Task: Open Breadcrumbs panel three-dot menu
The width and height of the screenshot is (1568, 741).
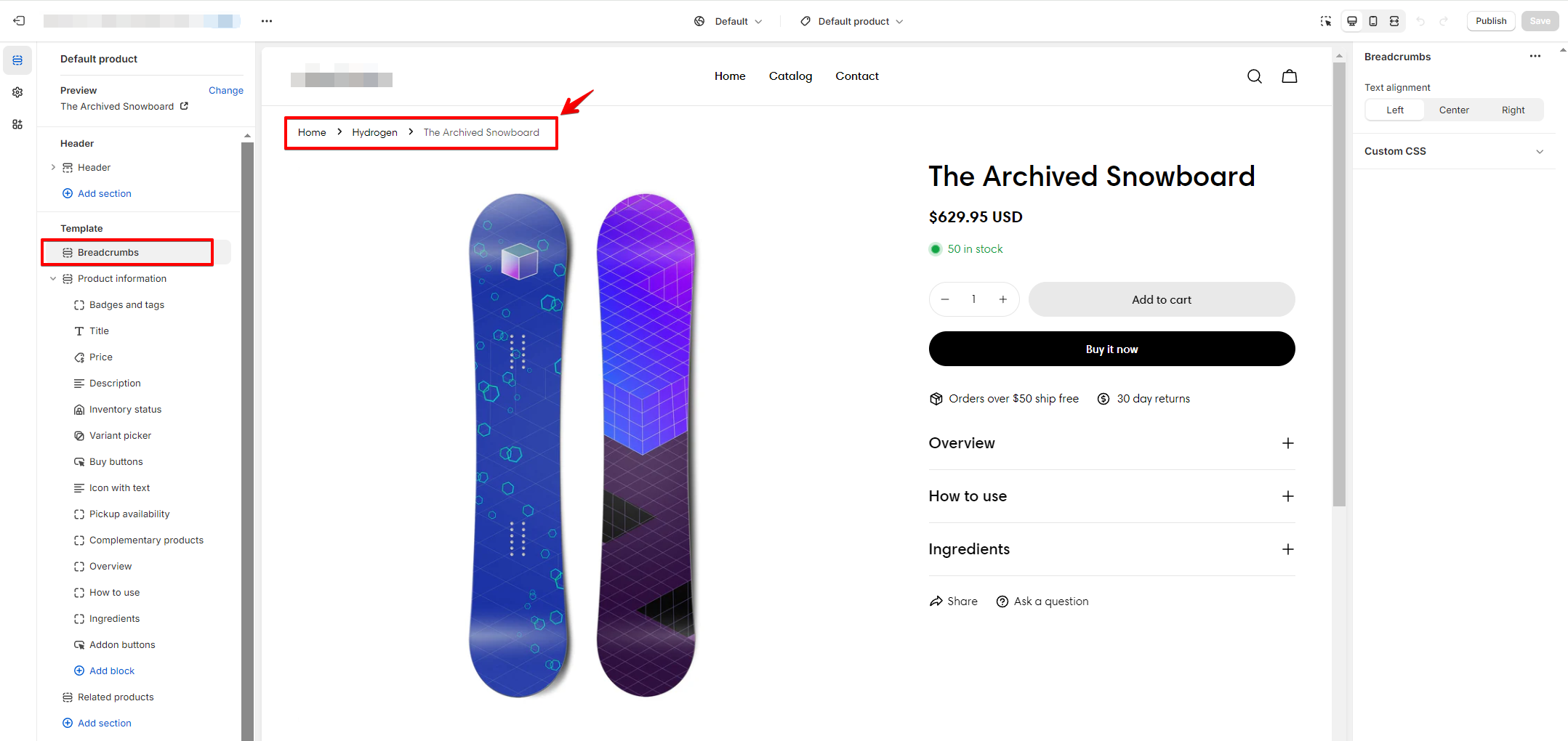Action: click(1535, 57)
